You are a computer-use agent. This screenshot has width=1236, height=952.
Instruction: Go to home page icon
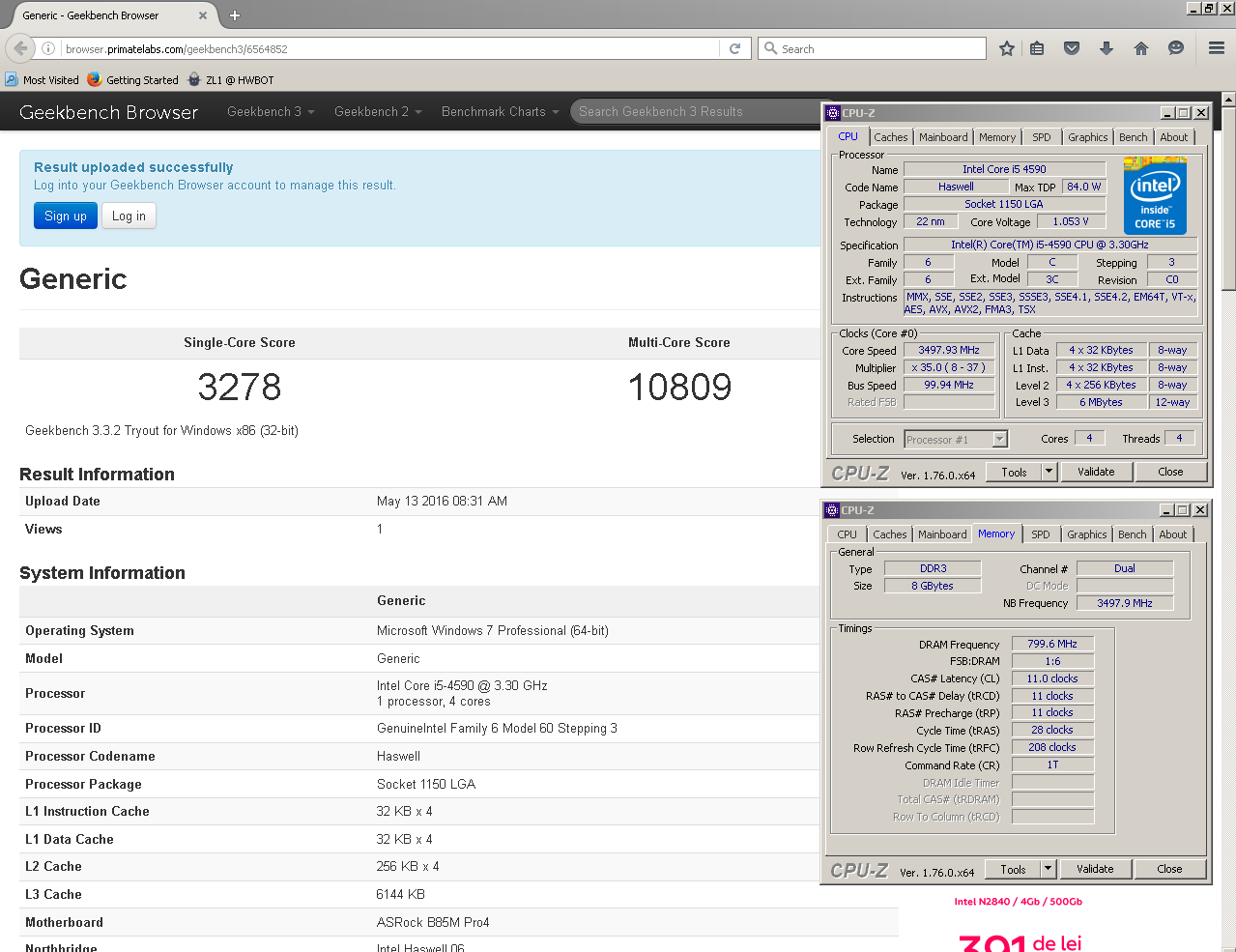(x=1141, y=48)
